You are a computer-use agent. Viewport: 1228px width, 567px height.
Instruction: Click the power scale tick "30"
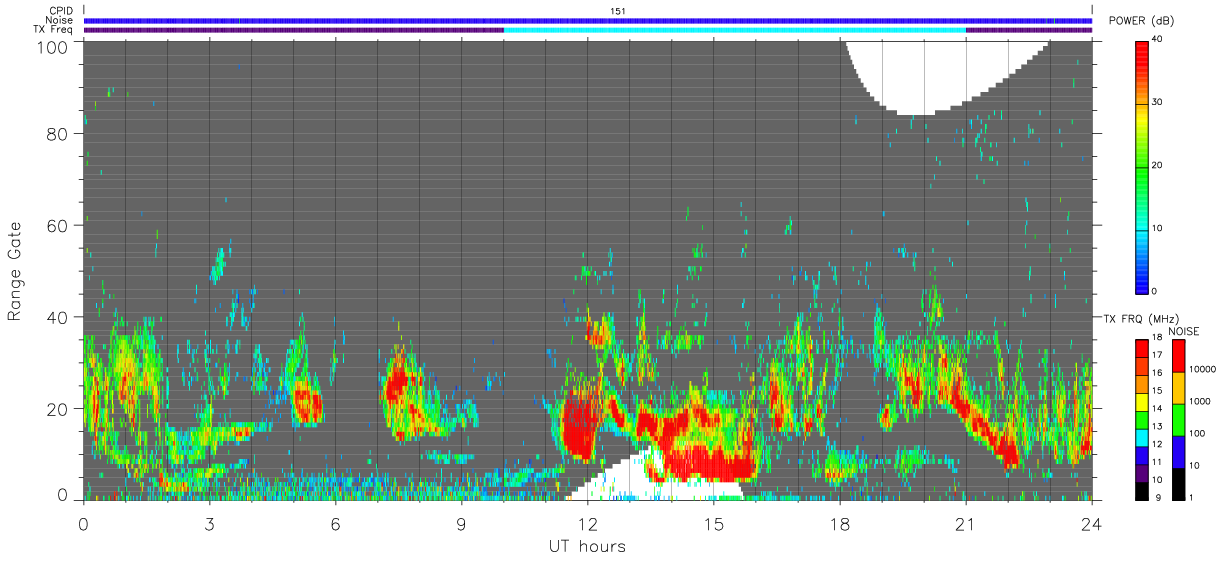click(x=1159, y=103)
